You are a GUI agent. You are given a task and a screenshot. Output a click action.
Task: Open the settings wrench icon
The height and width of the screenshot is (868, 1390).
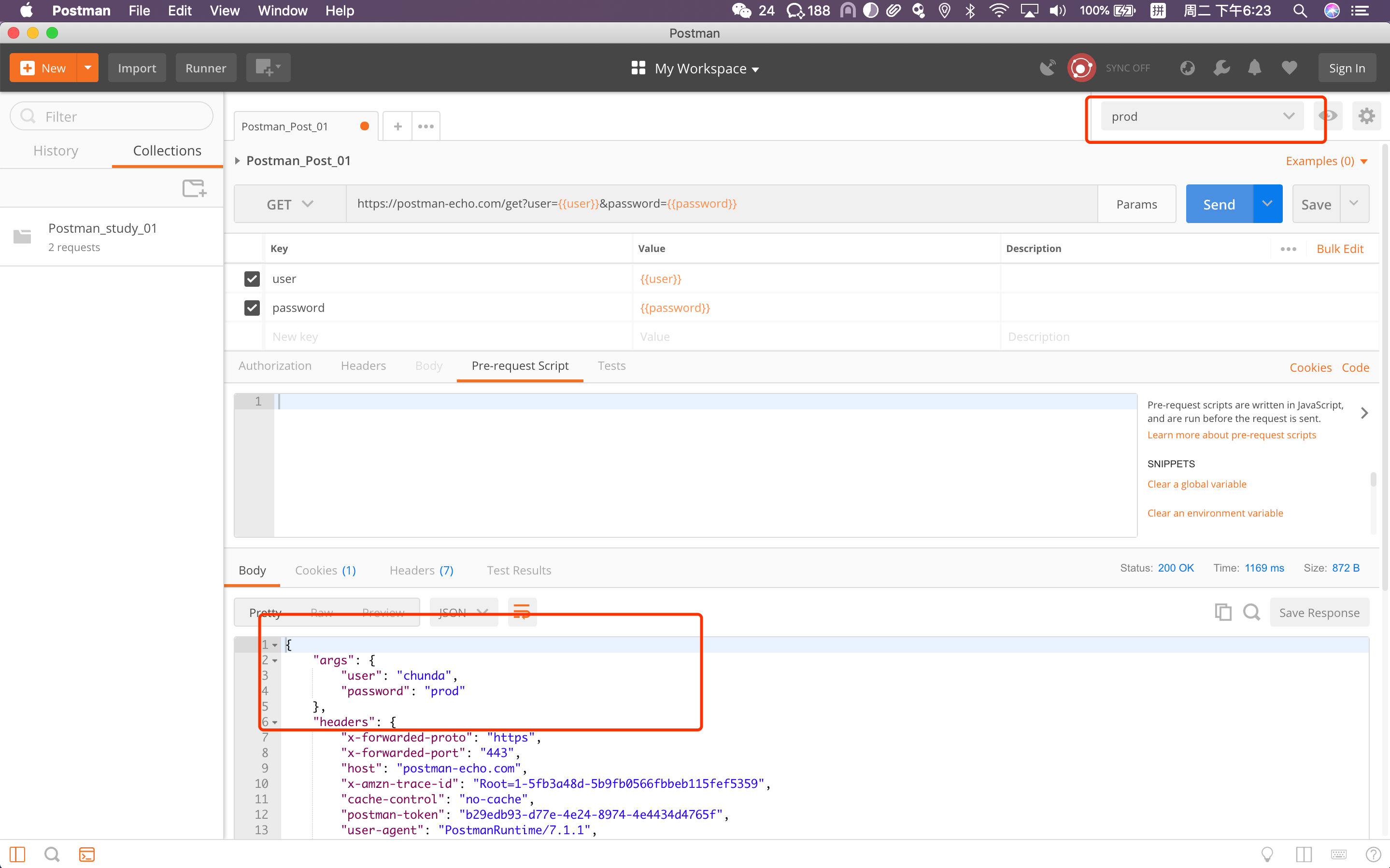pos(1221,69)
